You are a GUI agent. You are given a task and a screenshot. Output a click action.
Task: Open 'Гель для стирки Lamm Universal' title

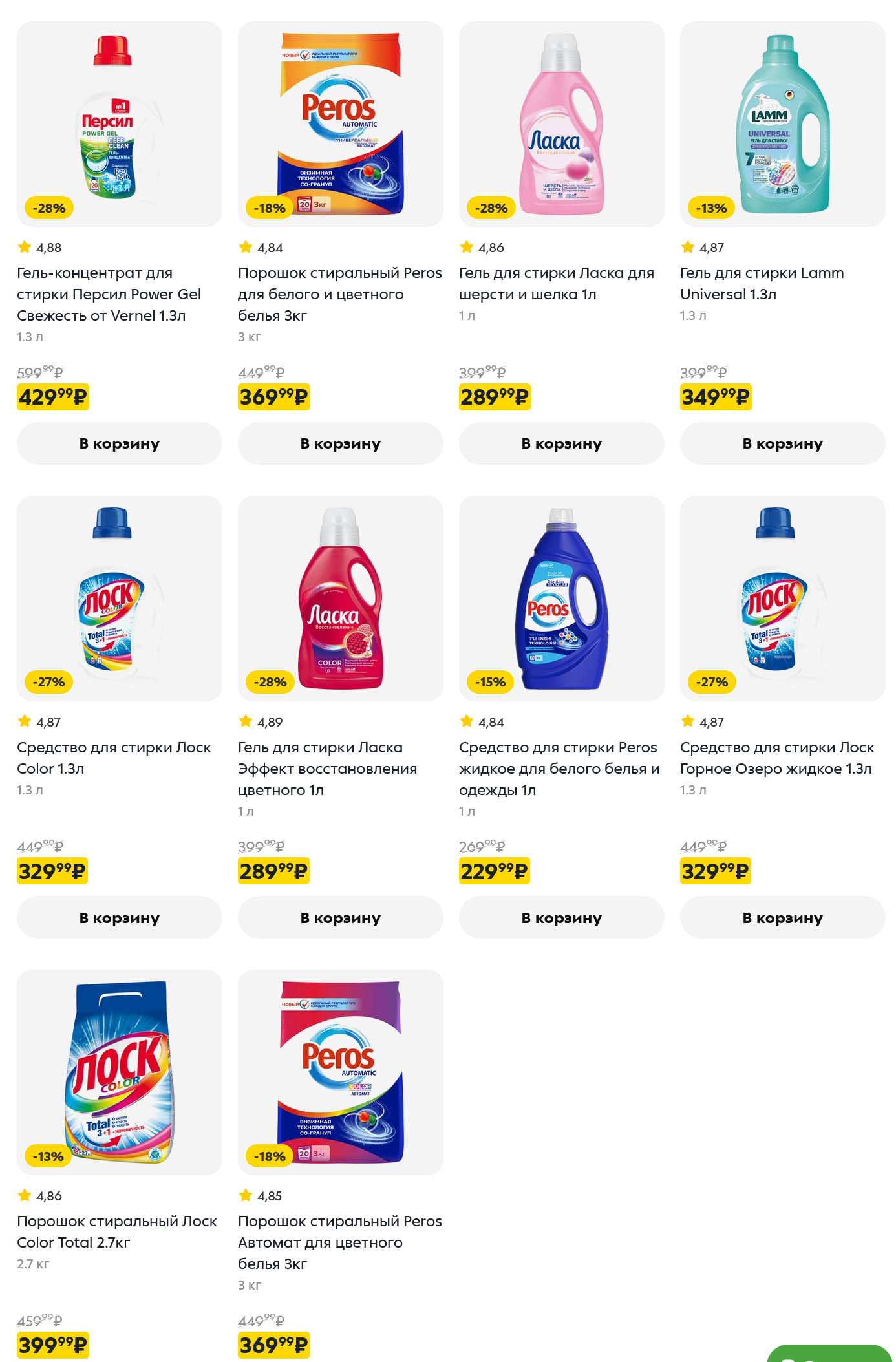click(762, 283)
